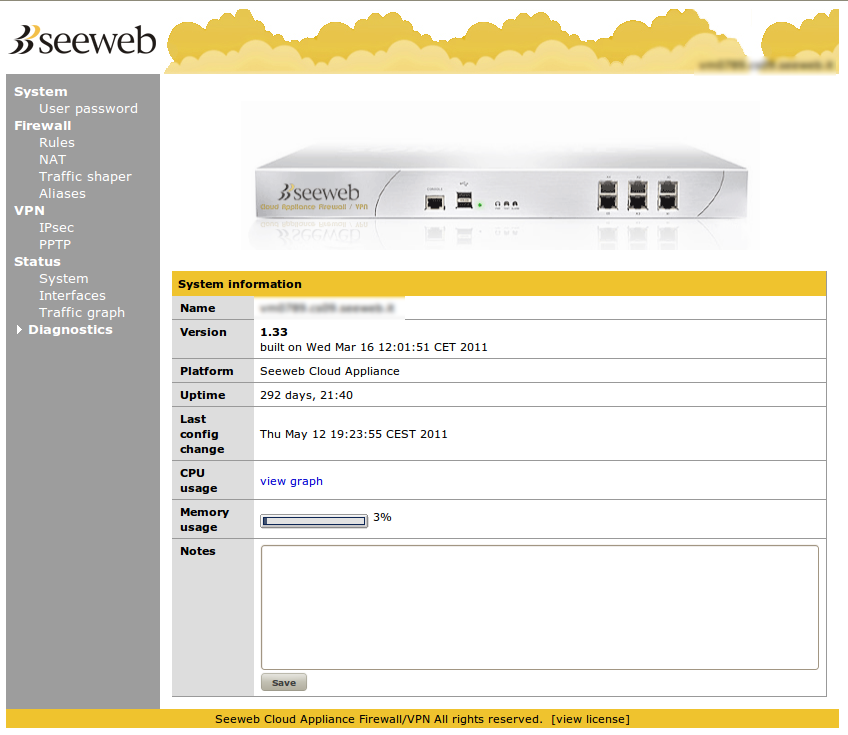Select Traffic shaper in sidebar
This screenshot has width=848, height=735.
(85, 177)
